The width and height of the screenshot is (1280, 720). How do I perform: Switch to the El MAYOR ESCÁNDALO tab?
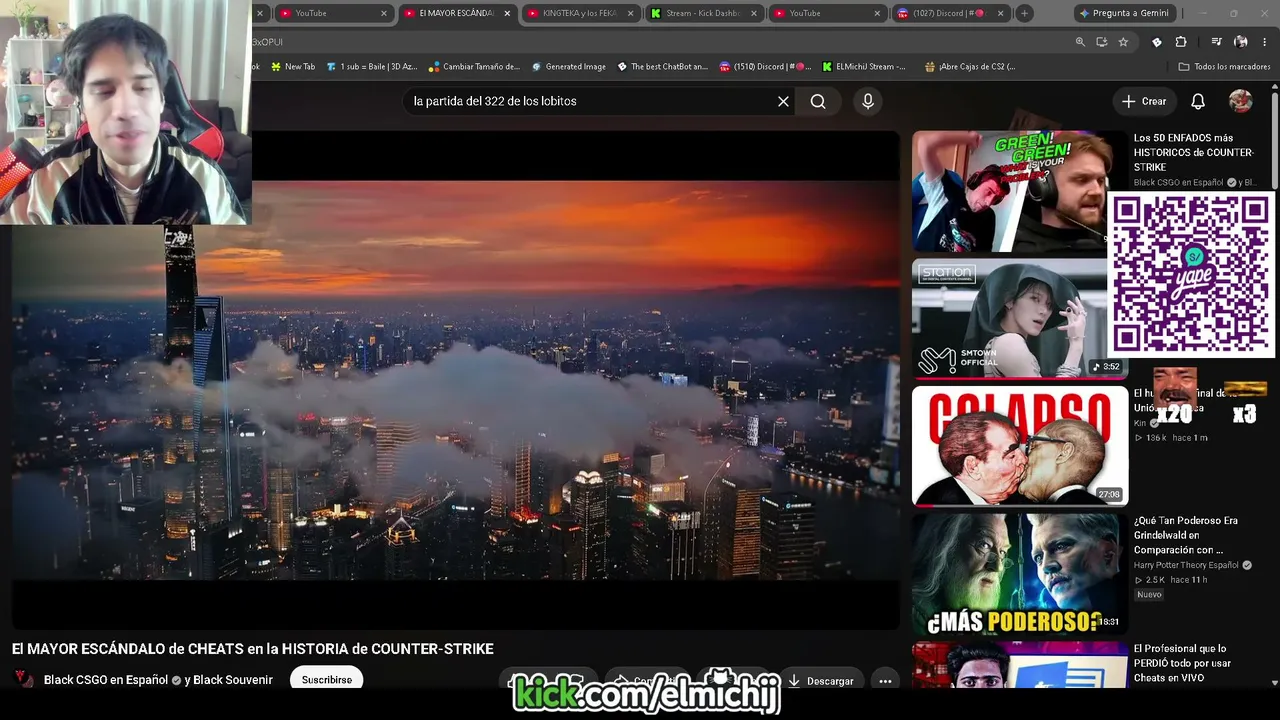pyautogui.click(x=457, y=13)
